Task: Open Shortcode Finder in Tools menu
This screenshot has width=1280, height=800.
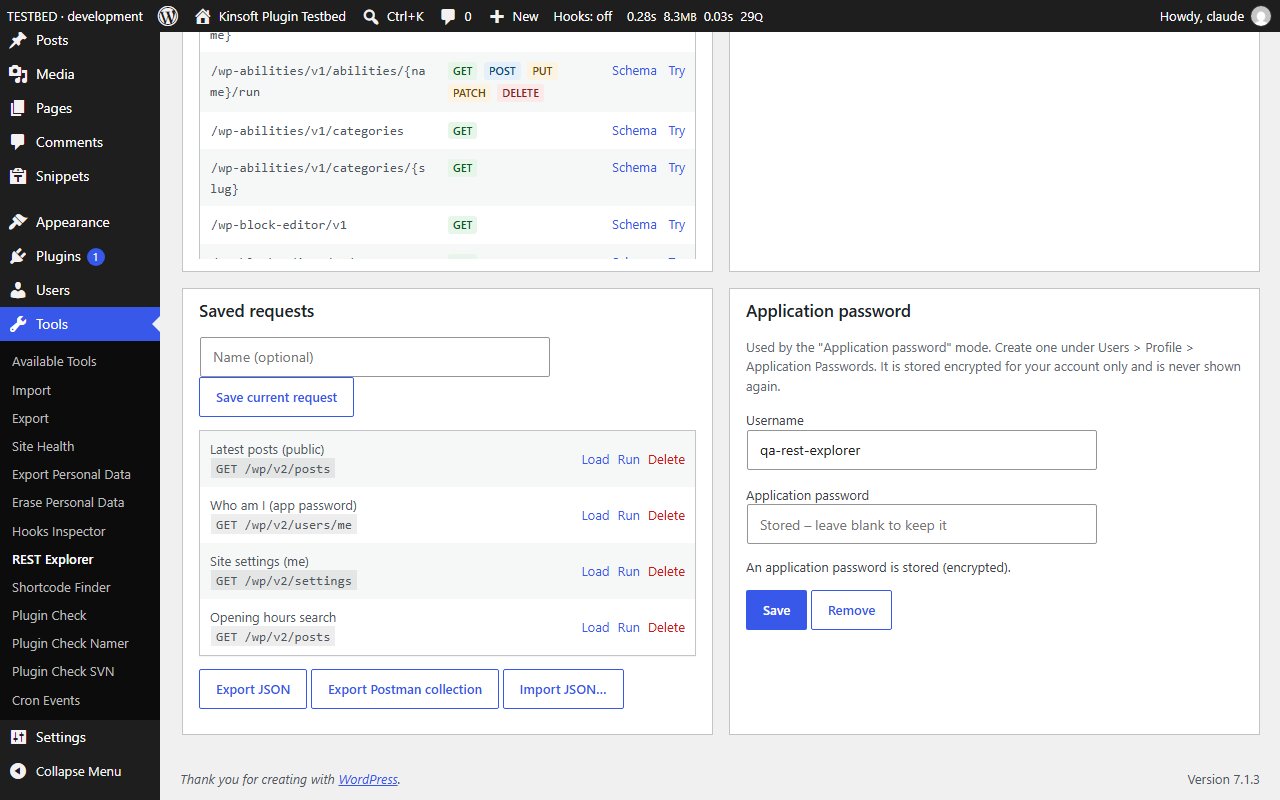Action: (61, 587)
